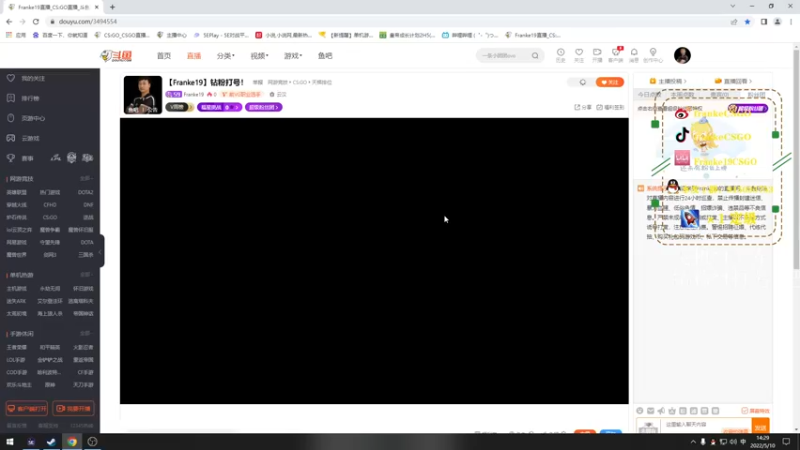The width and height of the screenshot is (800, 450).
Task: Click the second purple badge under streamer name
Action: tap(264, 107)
